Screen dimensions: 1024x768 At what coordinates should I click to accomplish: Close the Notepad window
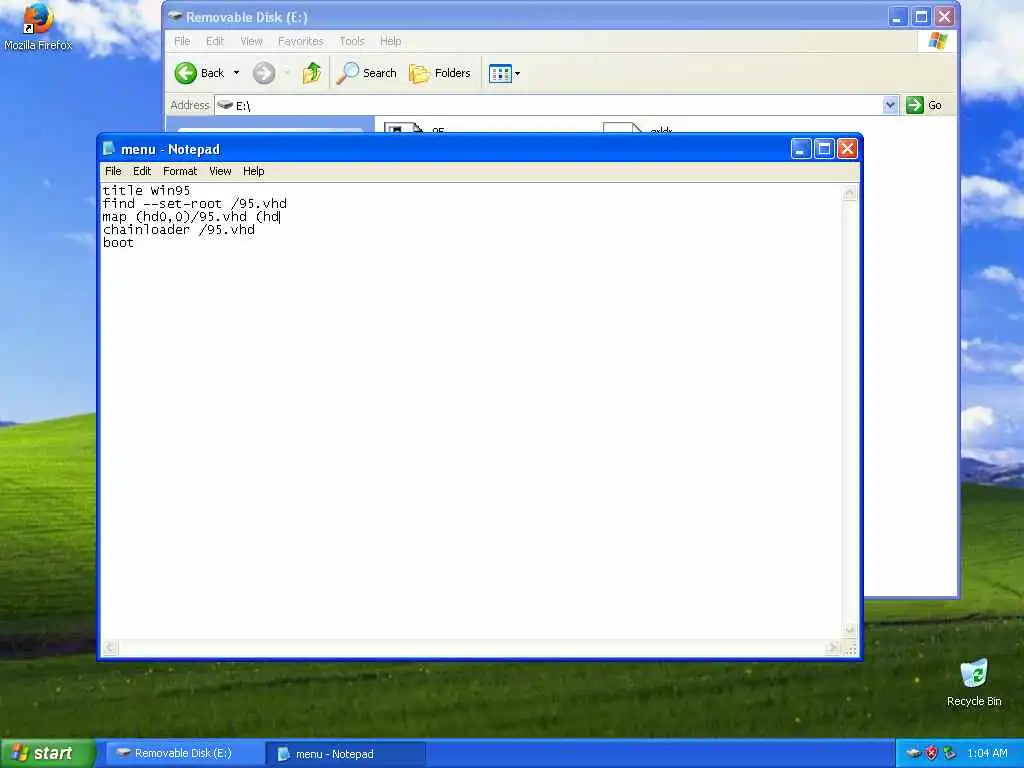click(x=847, y=149)
